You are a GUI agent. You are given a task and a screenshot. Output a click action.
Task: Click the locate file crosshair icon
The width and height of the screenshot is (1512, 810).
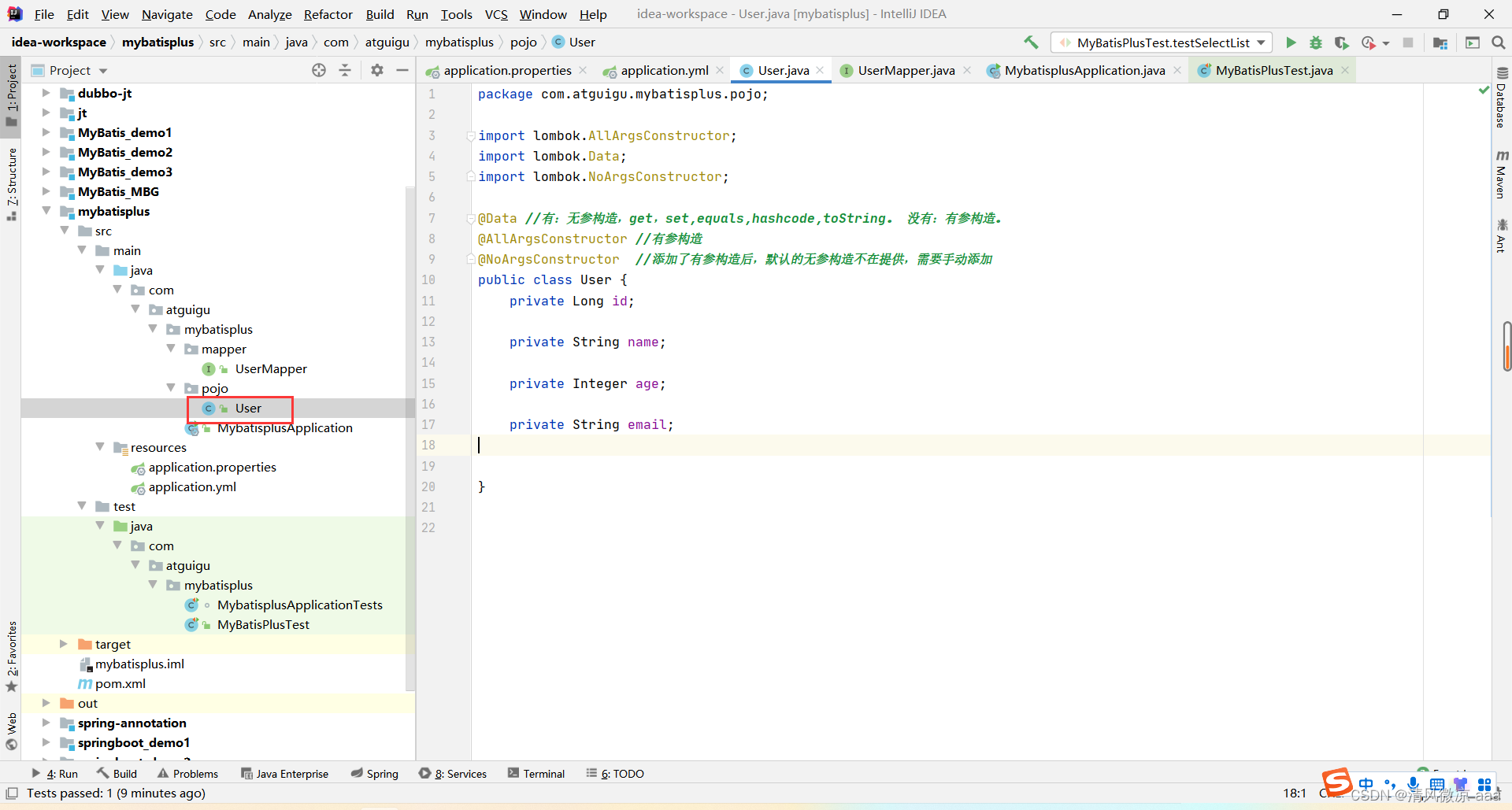pyautogui.click(x=319, y=70)
